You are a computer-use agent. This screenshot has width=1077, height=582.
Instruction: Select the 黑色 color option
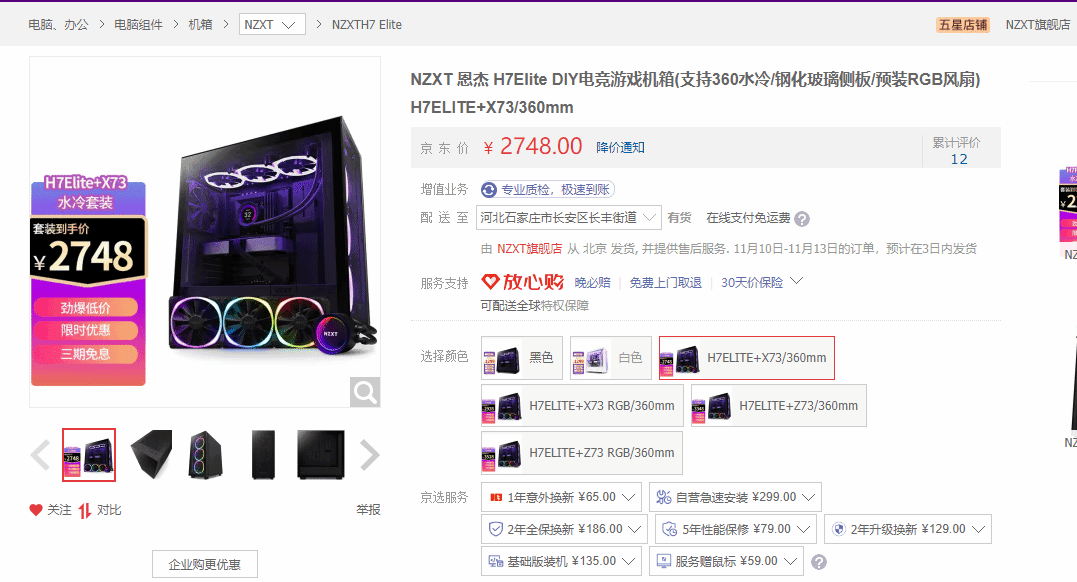click(522, 358)
